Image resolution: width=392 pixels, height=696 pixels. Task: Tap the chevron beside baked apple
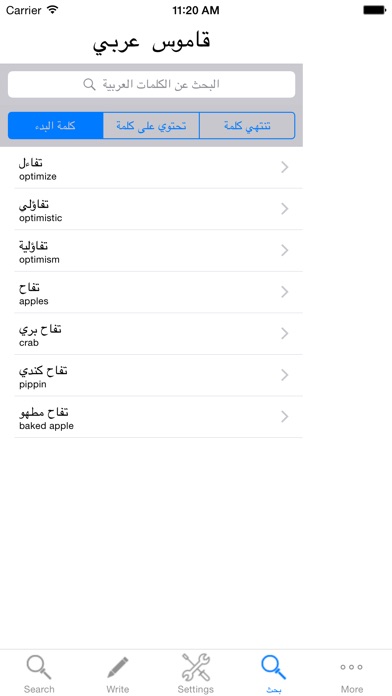point(285,417)
